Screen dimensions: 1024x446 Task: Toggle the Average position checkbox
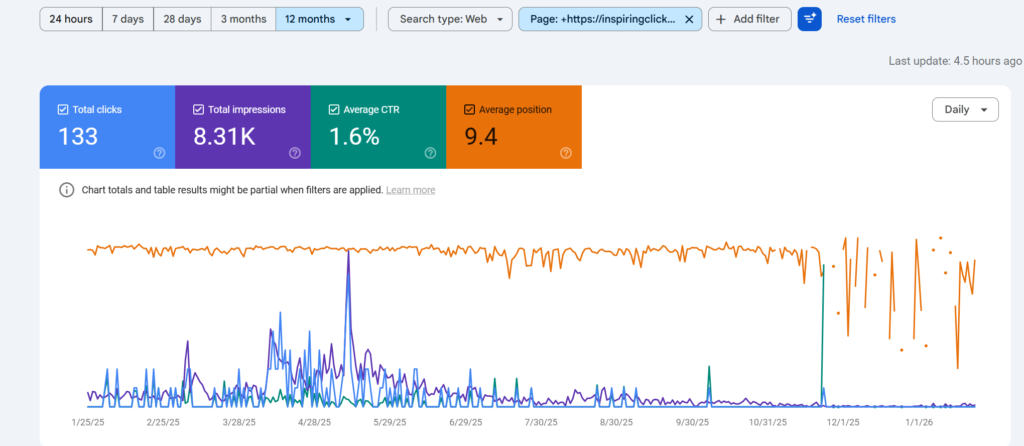pos(470,110)
